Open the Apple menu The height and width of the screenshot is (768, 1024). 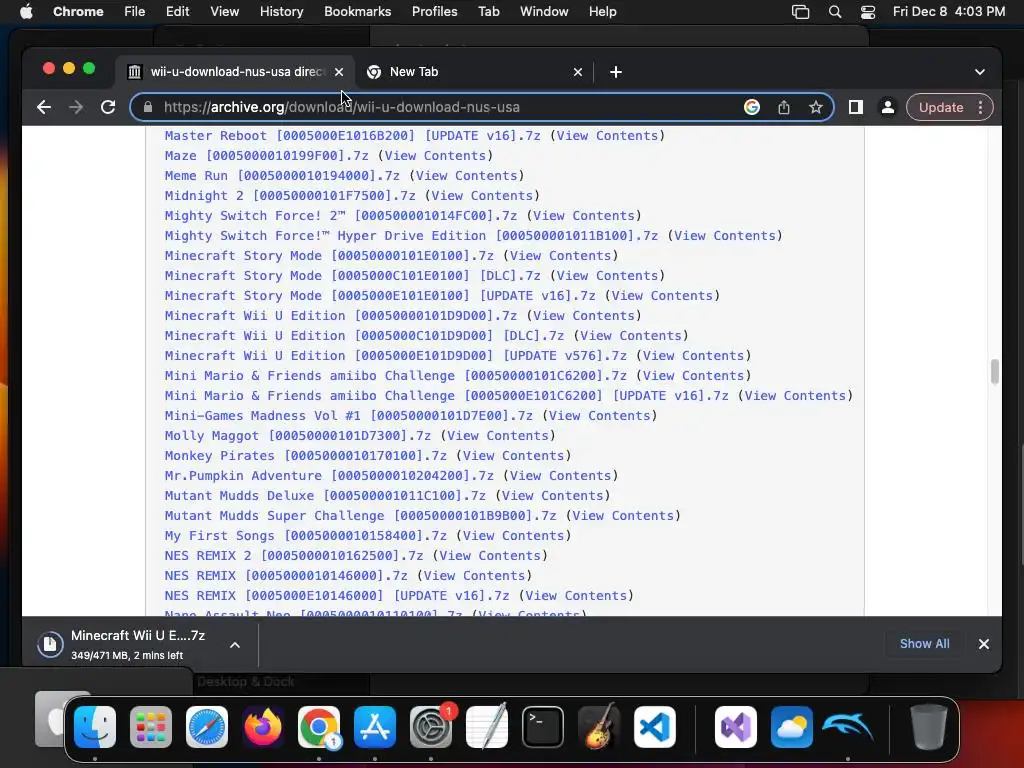click(x=26, y=12)
